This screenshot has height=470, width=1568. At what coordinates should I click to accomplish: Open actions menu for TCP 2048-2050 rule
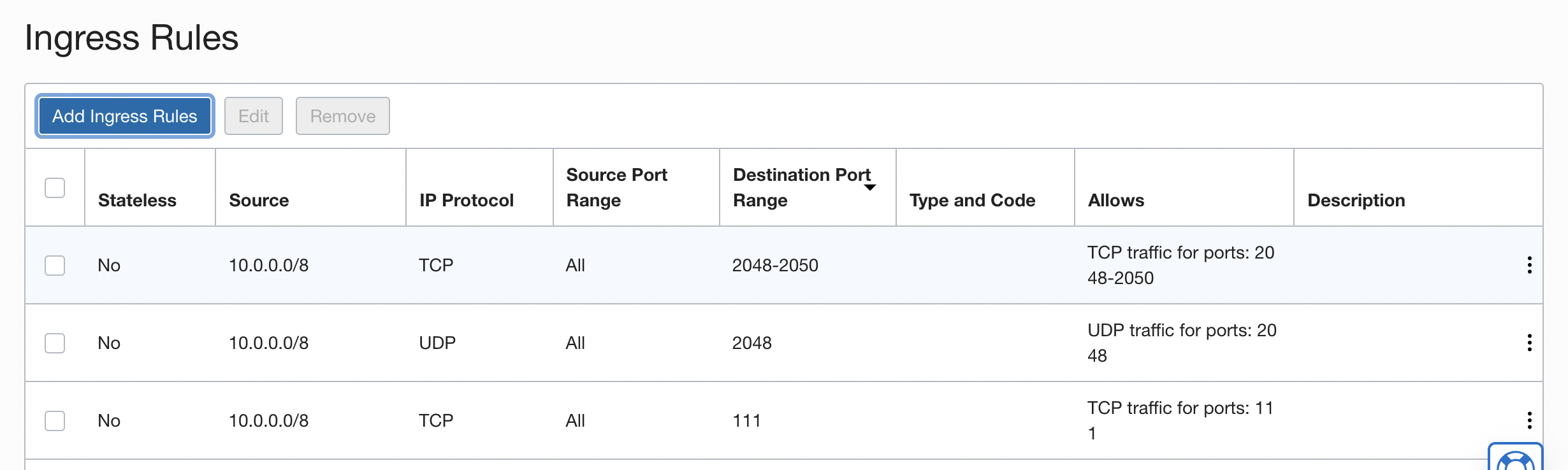tap(1529, 265)
